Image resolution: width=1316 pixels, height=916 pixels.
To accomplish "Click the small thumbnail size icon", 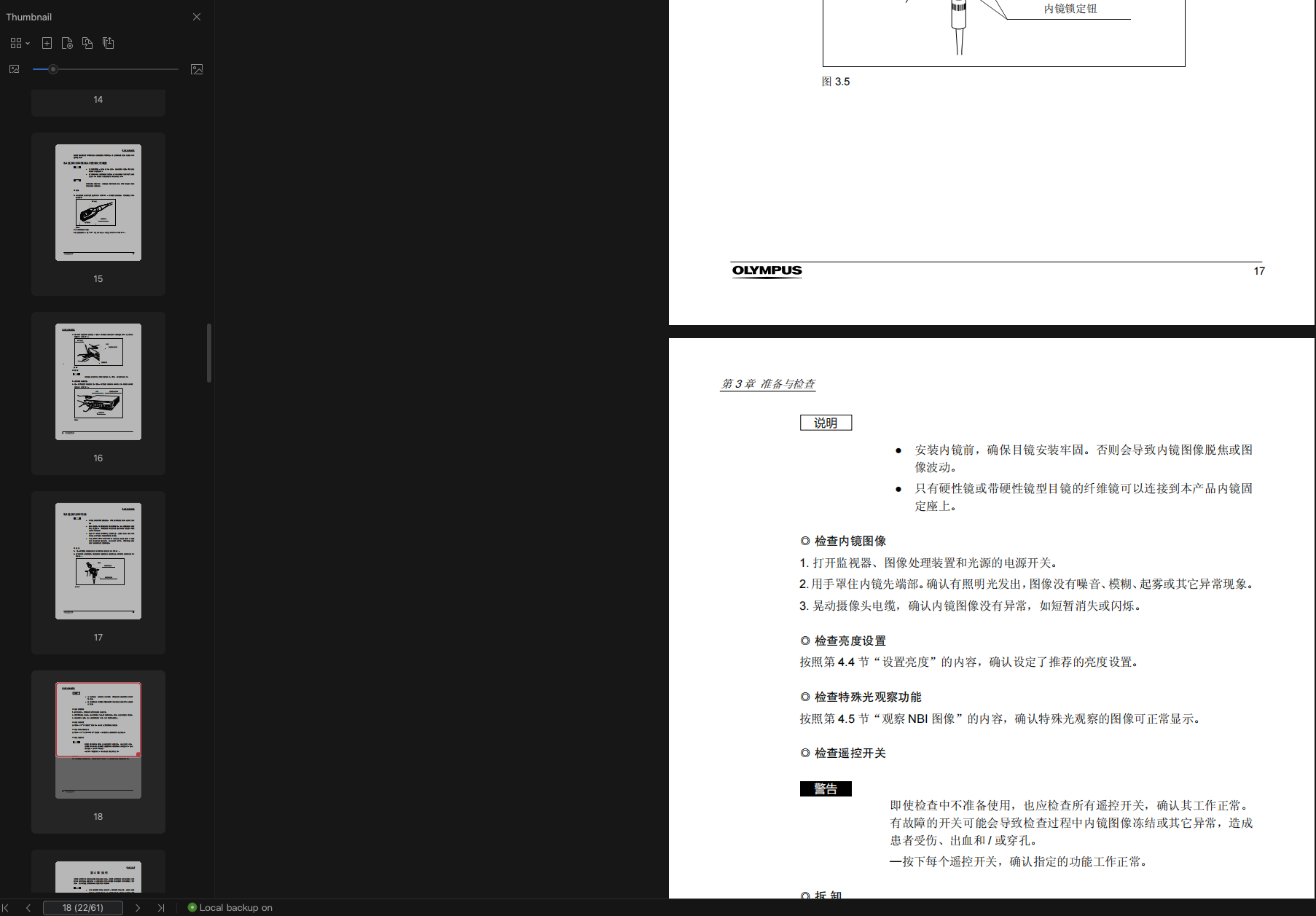I will tap(13, 69).
